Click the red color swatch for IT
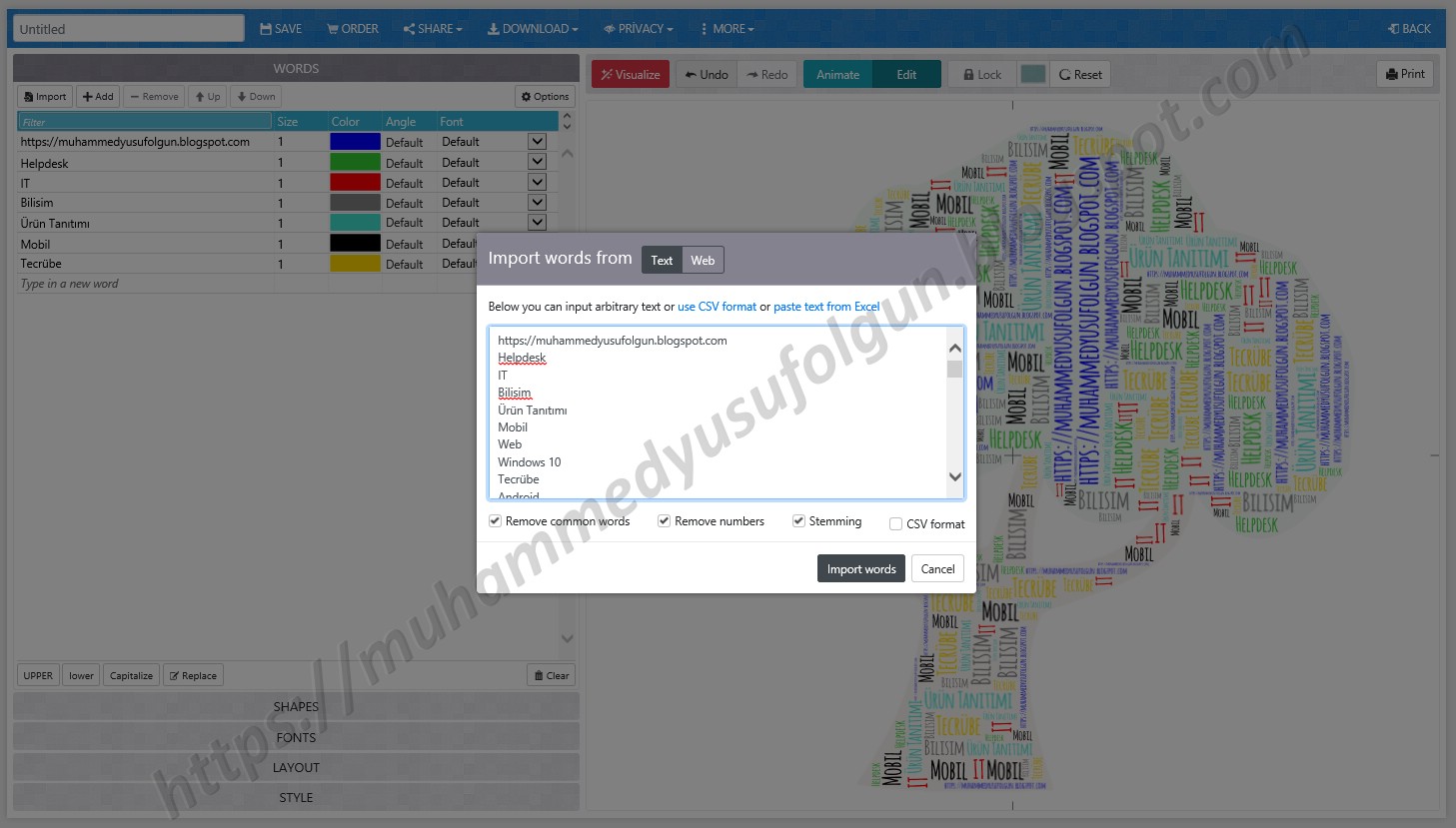1456x828 pixels. 355,183
